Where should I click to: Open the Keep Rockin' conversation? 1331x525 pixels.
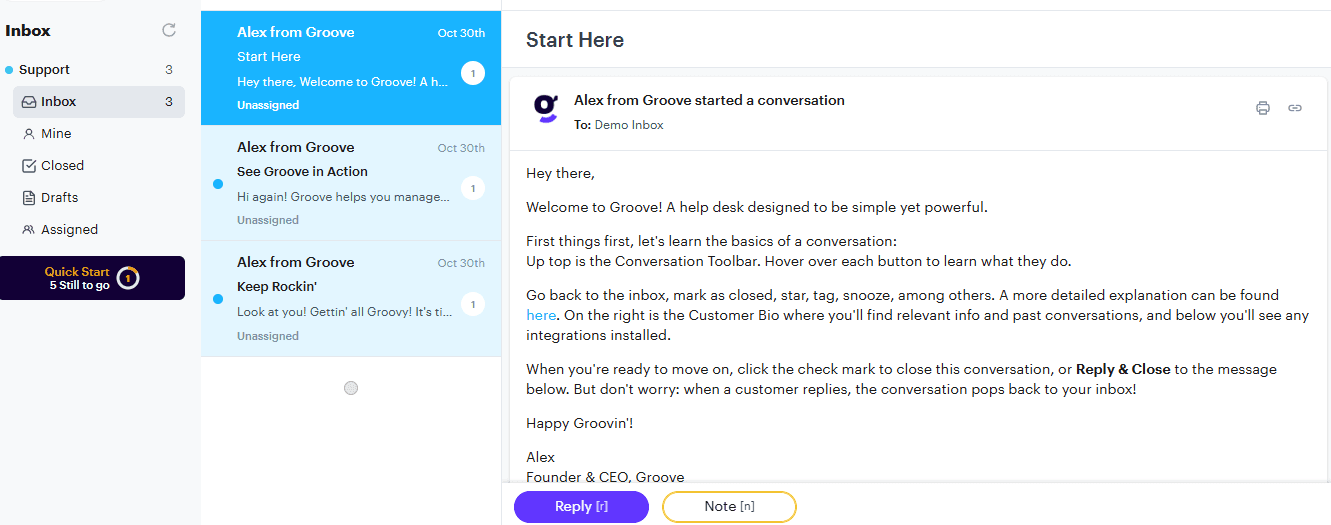click(351, 299)
